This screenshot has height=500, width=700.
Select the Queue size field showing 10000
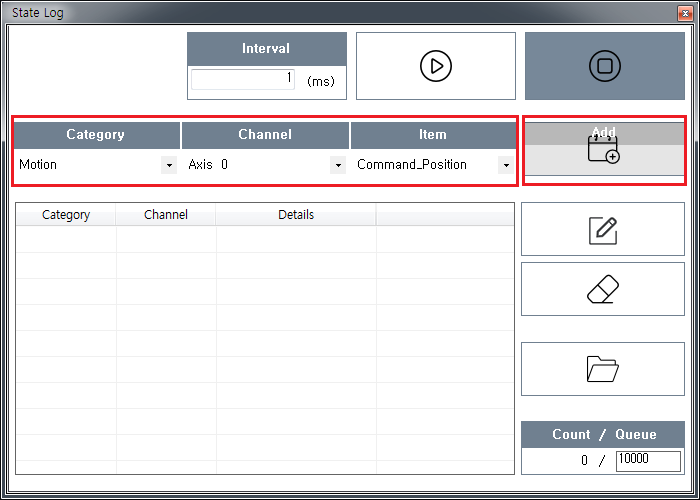tap(647, 460)
